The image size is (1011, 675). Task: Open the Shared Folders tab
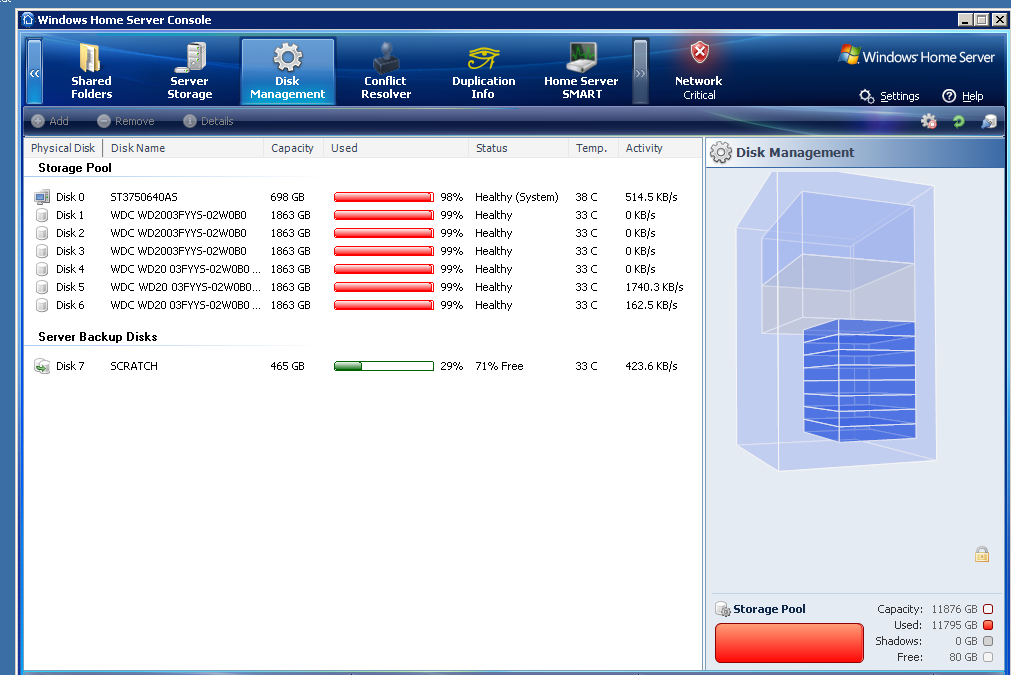pyautogui.click(x=92, y=71)
